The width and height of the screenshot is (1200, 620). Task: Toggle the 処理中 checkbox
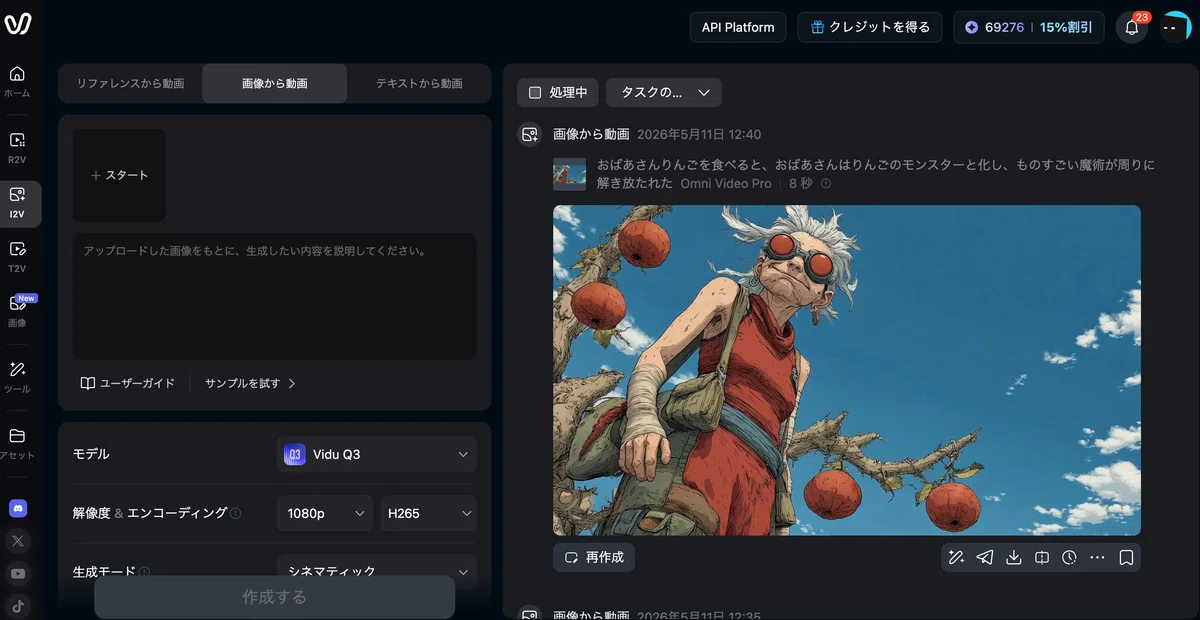(535, 92)
